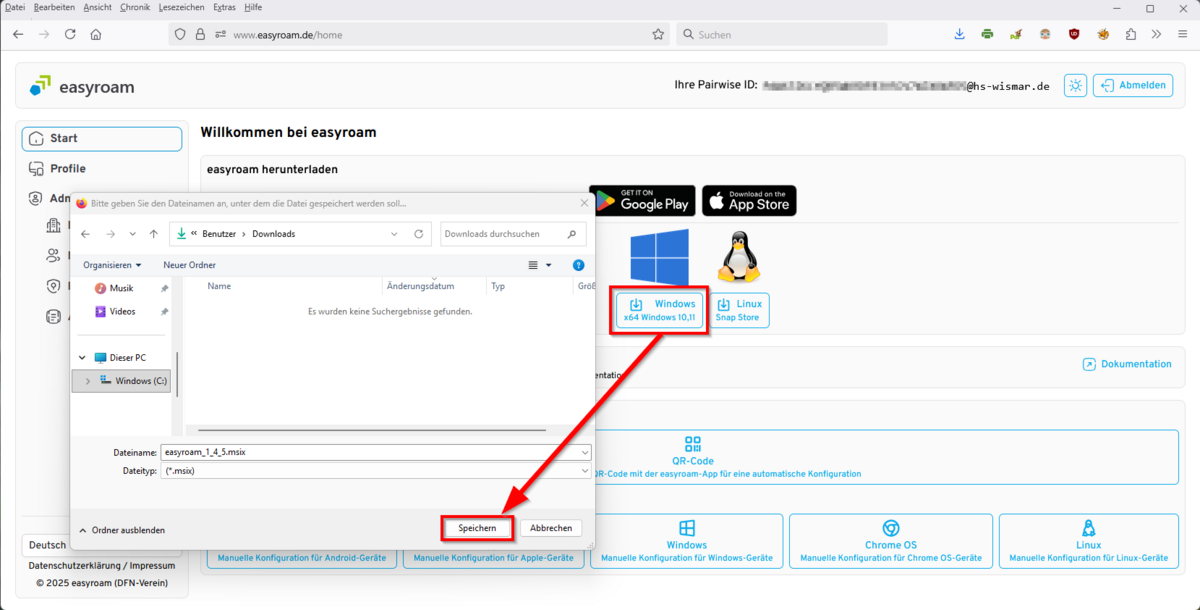The height and width of the screenshot is (610, 1200).
Task: Open the Lesezeichen menu
Action: click(181, 7)
